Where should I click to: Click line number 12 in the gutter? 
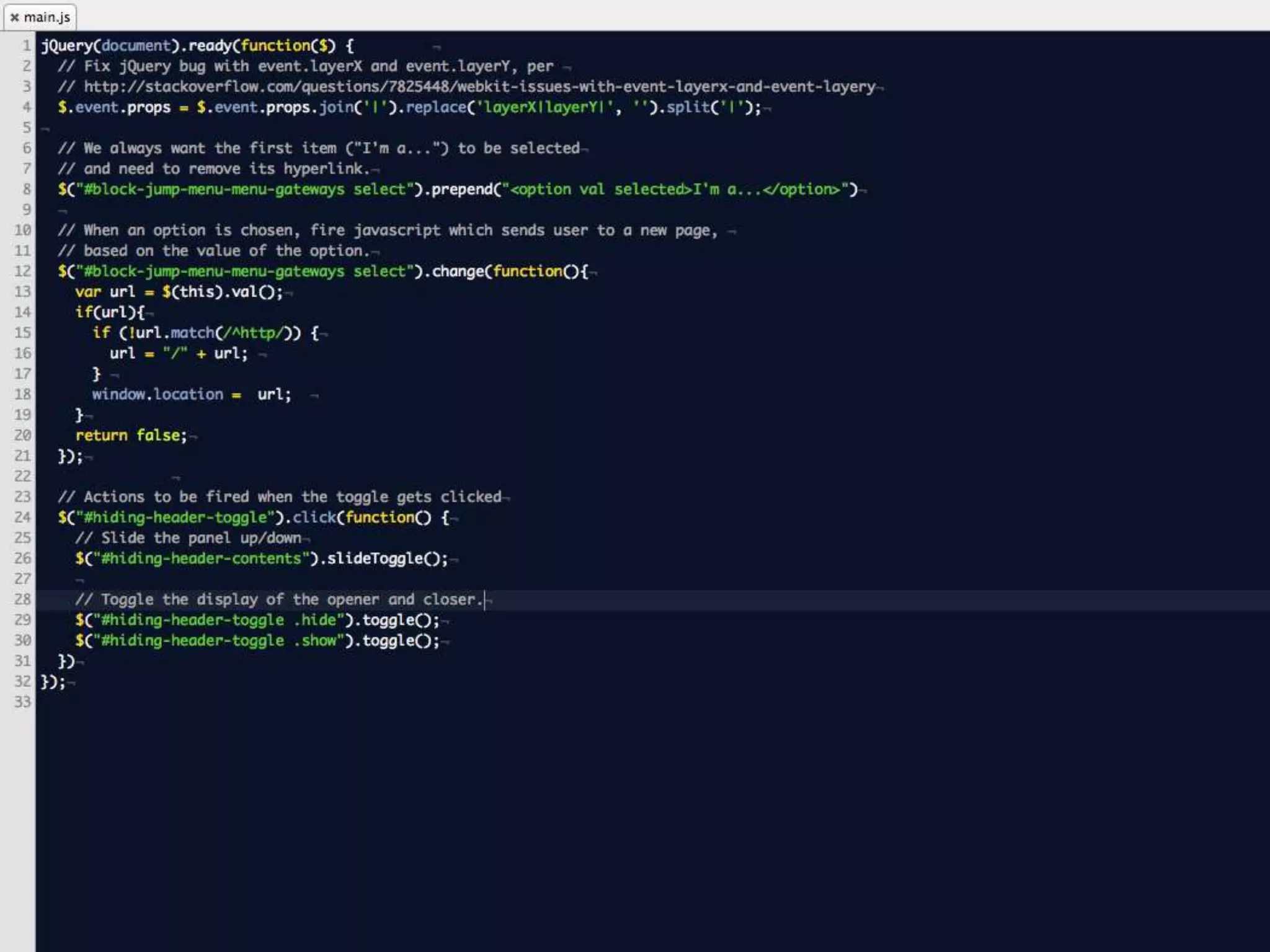point(23,271)
